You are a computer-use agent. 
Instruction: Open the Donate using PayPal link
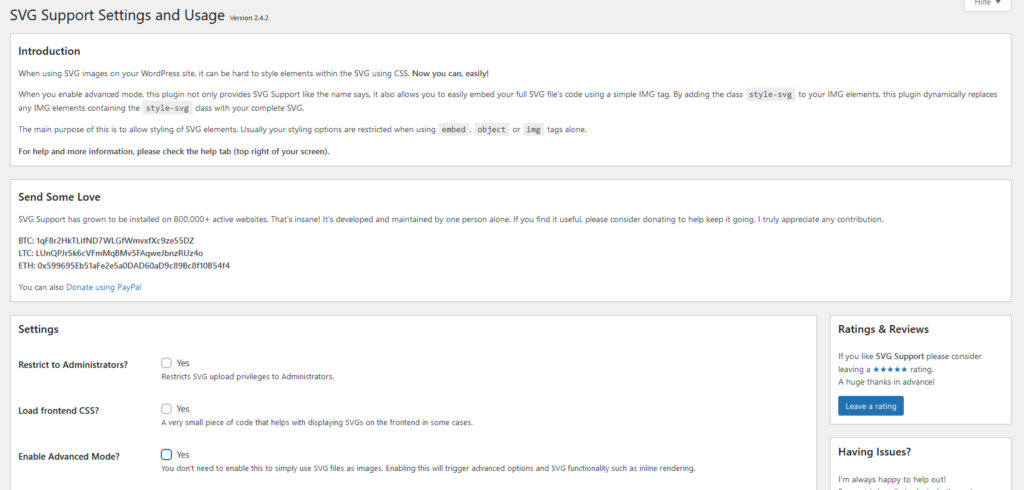coord(104,287)
